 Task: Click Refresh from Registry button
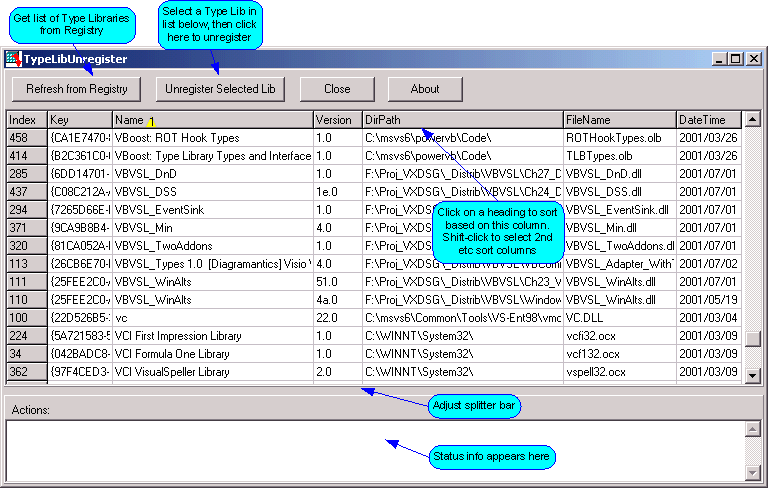[76, 89]
